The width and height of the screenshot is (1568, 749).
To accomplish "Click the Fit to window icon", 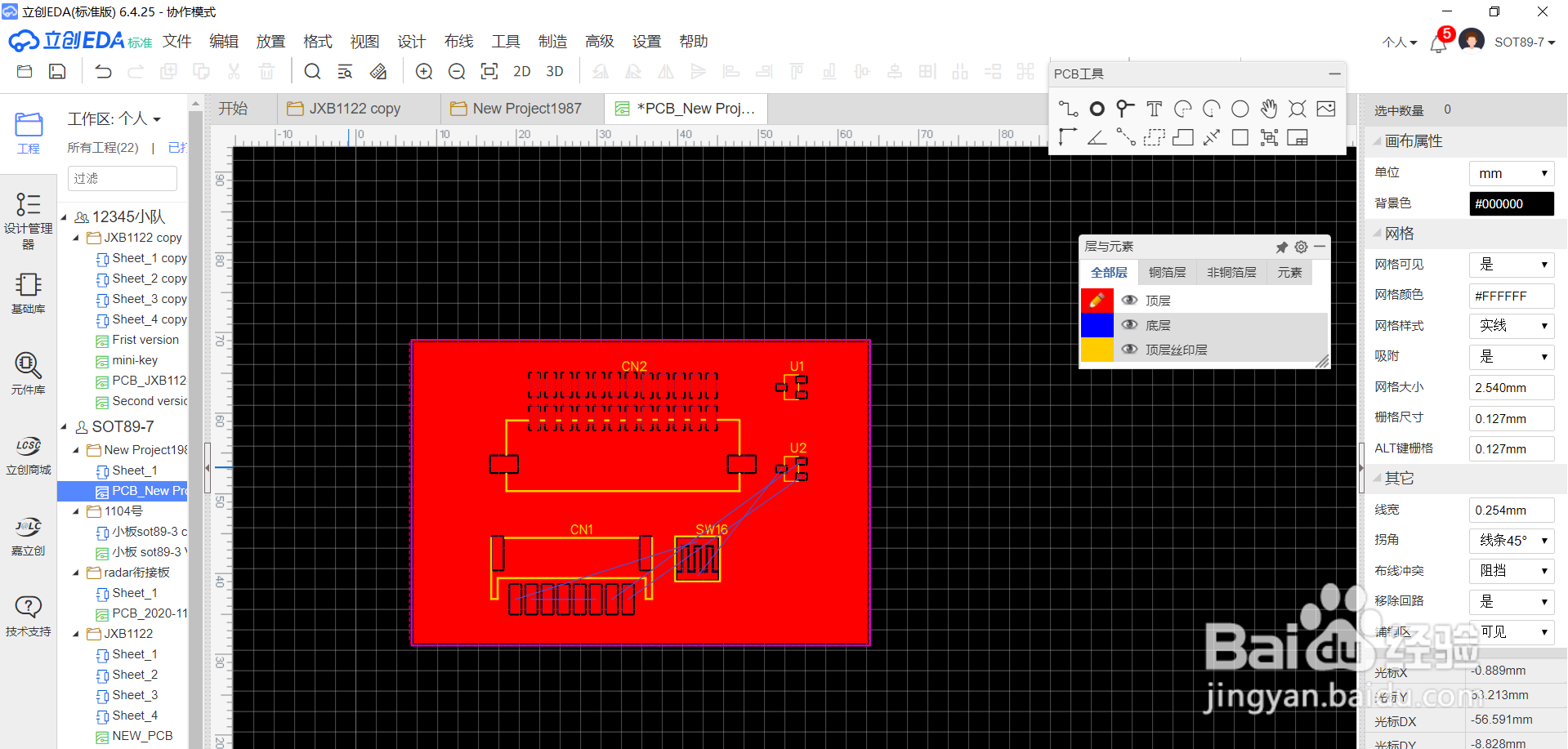I will (x=489, y=72).
